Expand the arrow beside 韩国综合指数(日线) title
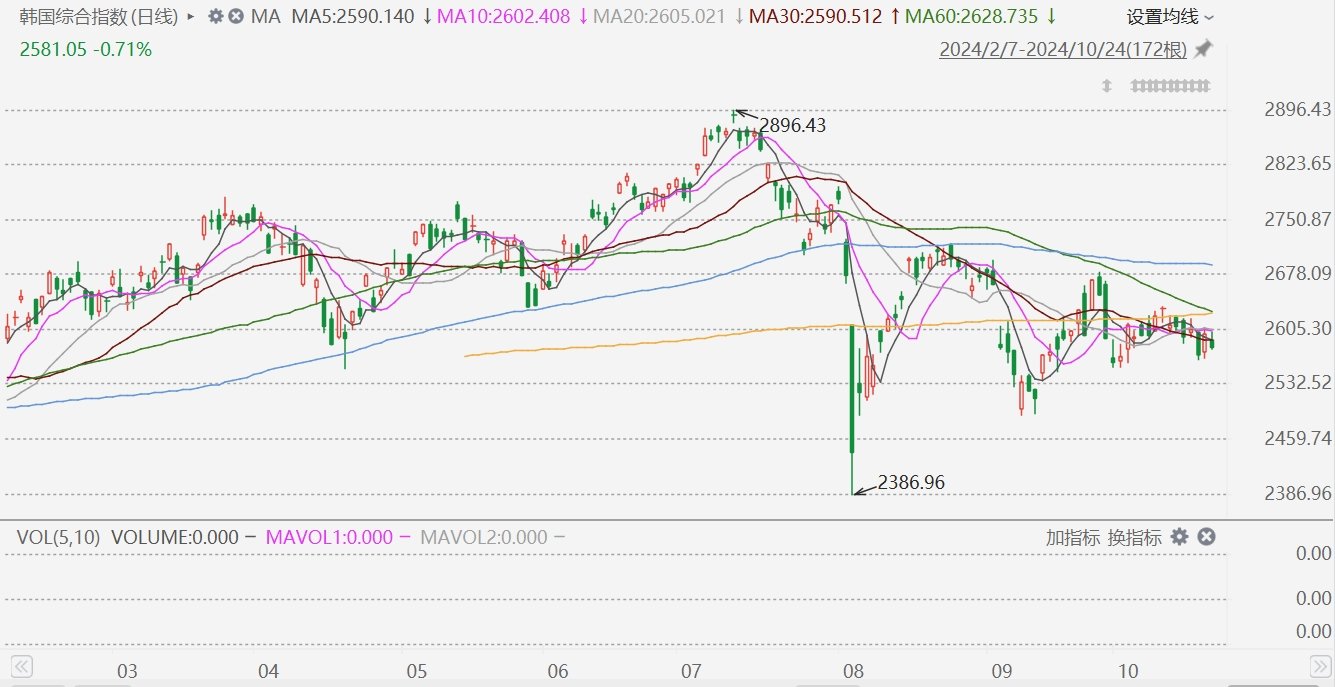 pyautogui.click(x=191, y=17)
